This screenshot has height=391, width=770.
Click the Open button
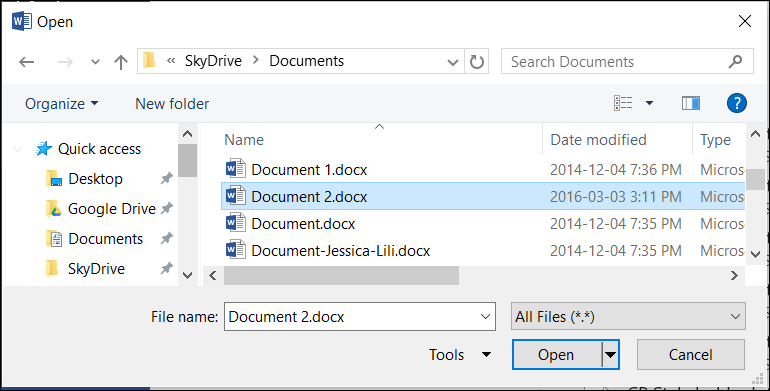click(556, 355)
